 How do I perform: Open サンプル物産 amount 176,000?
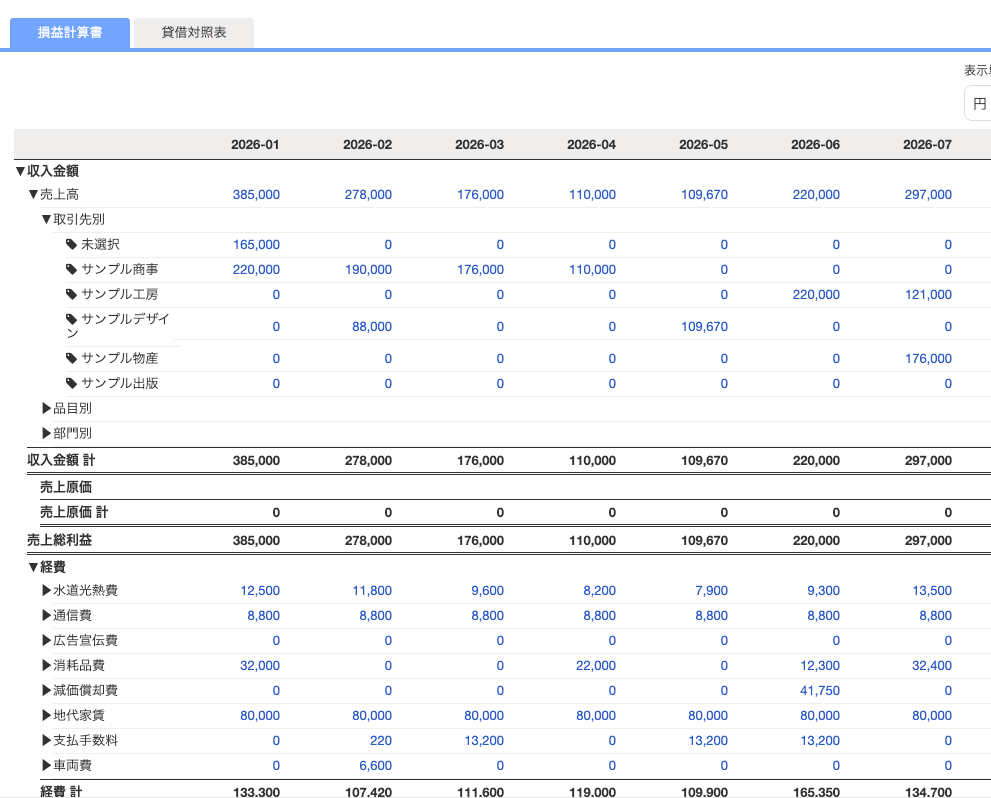928,359
